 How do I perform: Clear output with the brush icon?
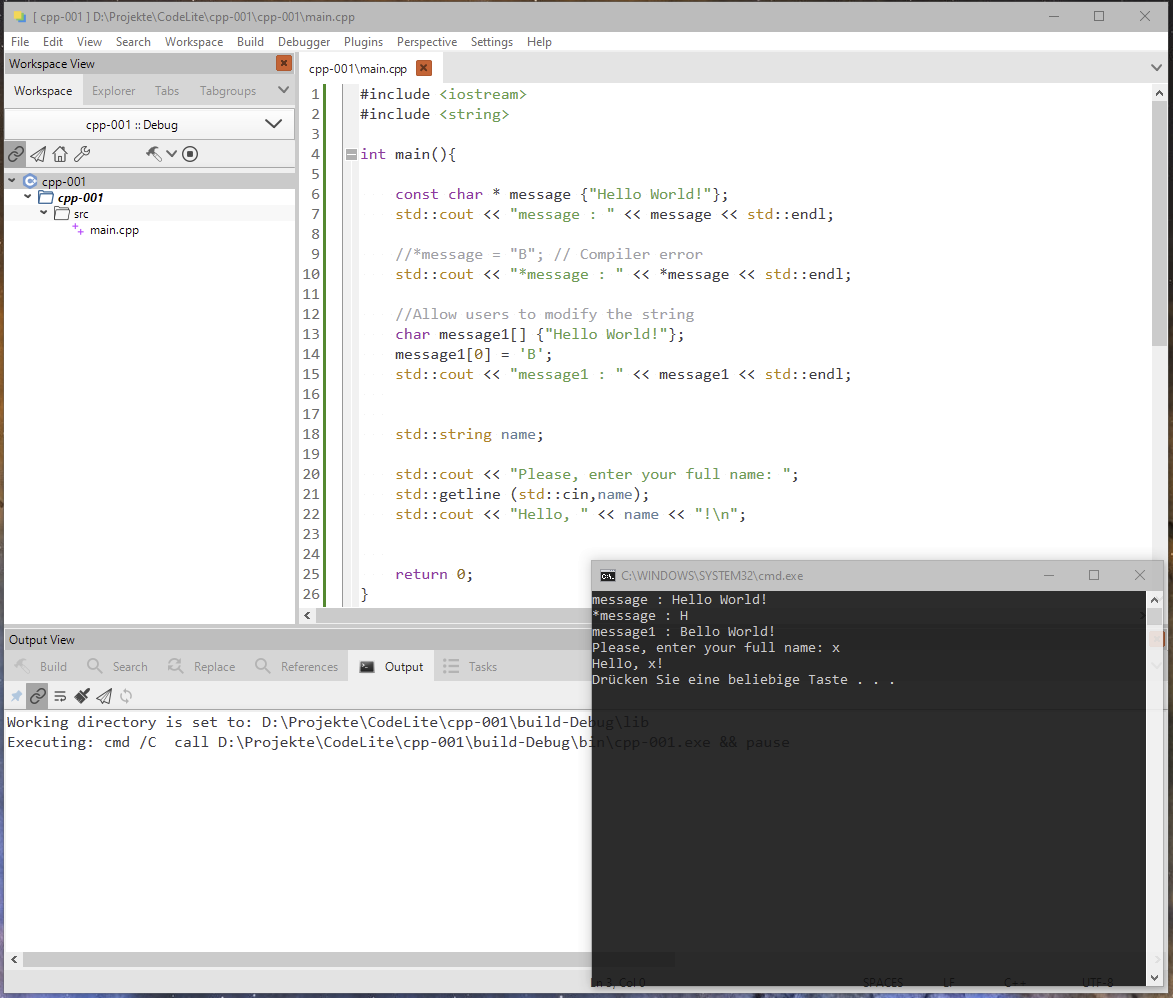82,697
